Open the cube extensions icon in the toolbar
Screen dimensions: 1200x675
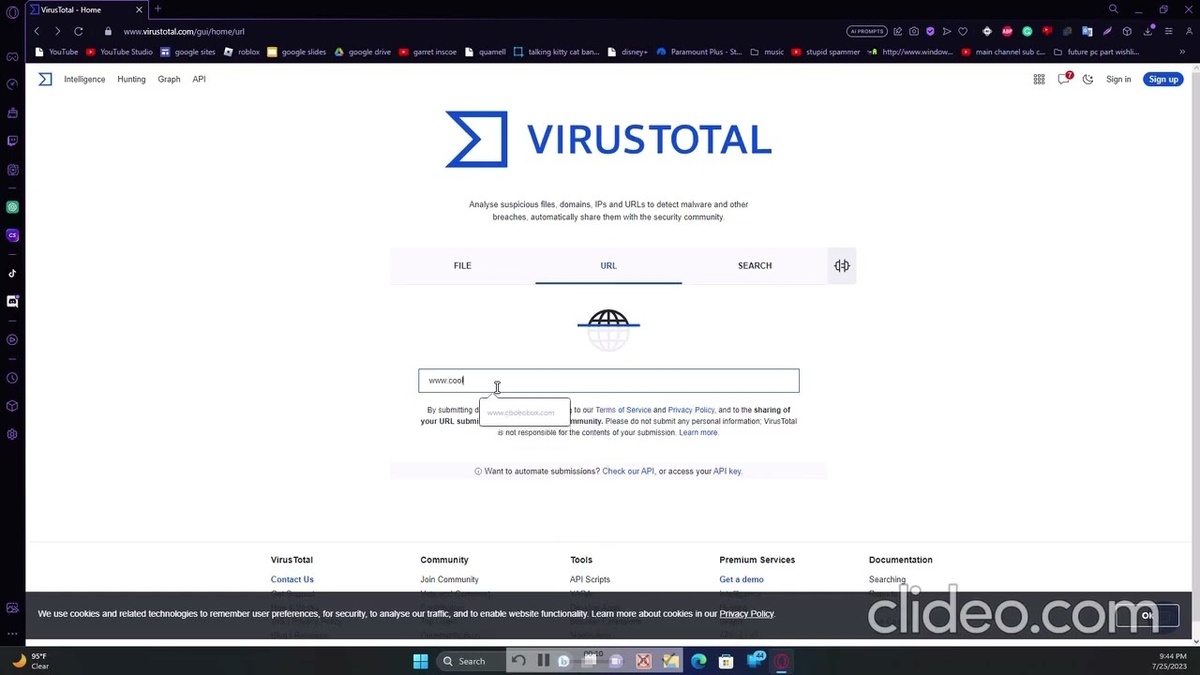[x=1127, y=31]
